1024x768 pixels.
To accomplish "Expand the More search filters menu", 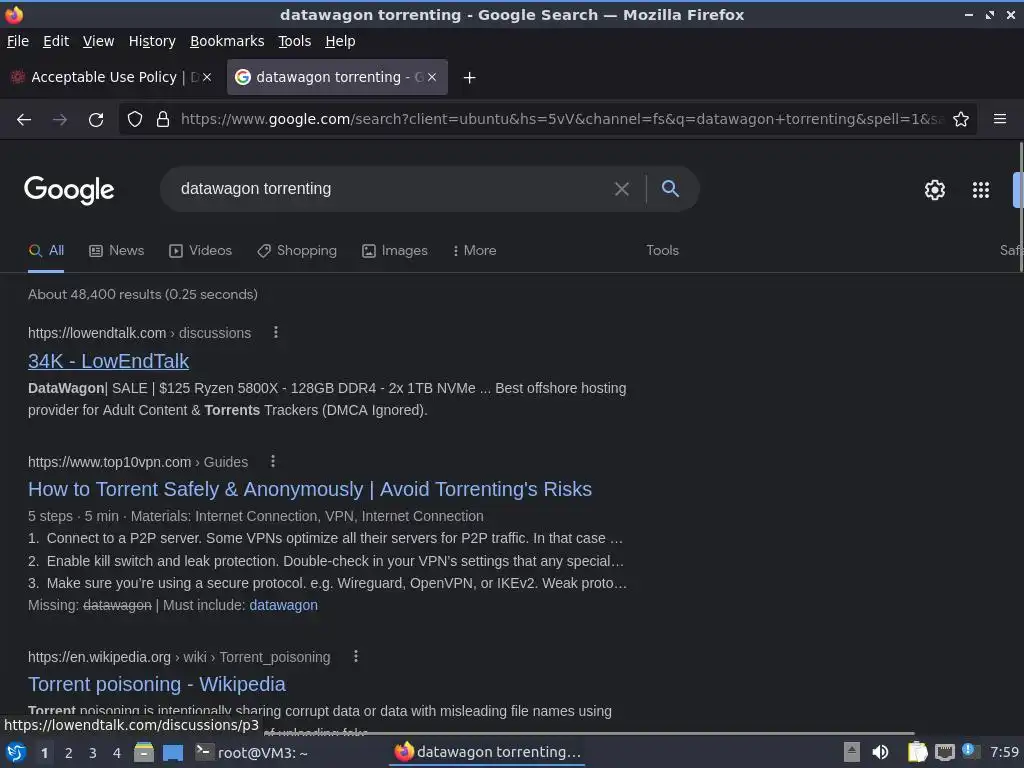I will click(x=474, y=251).
